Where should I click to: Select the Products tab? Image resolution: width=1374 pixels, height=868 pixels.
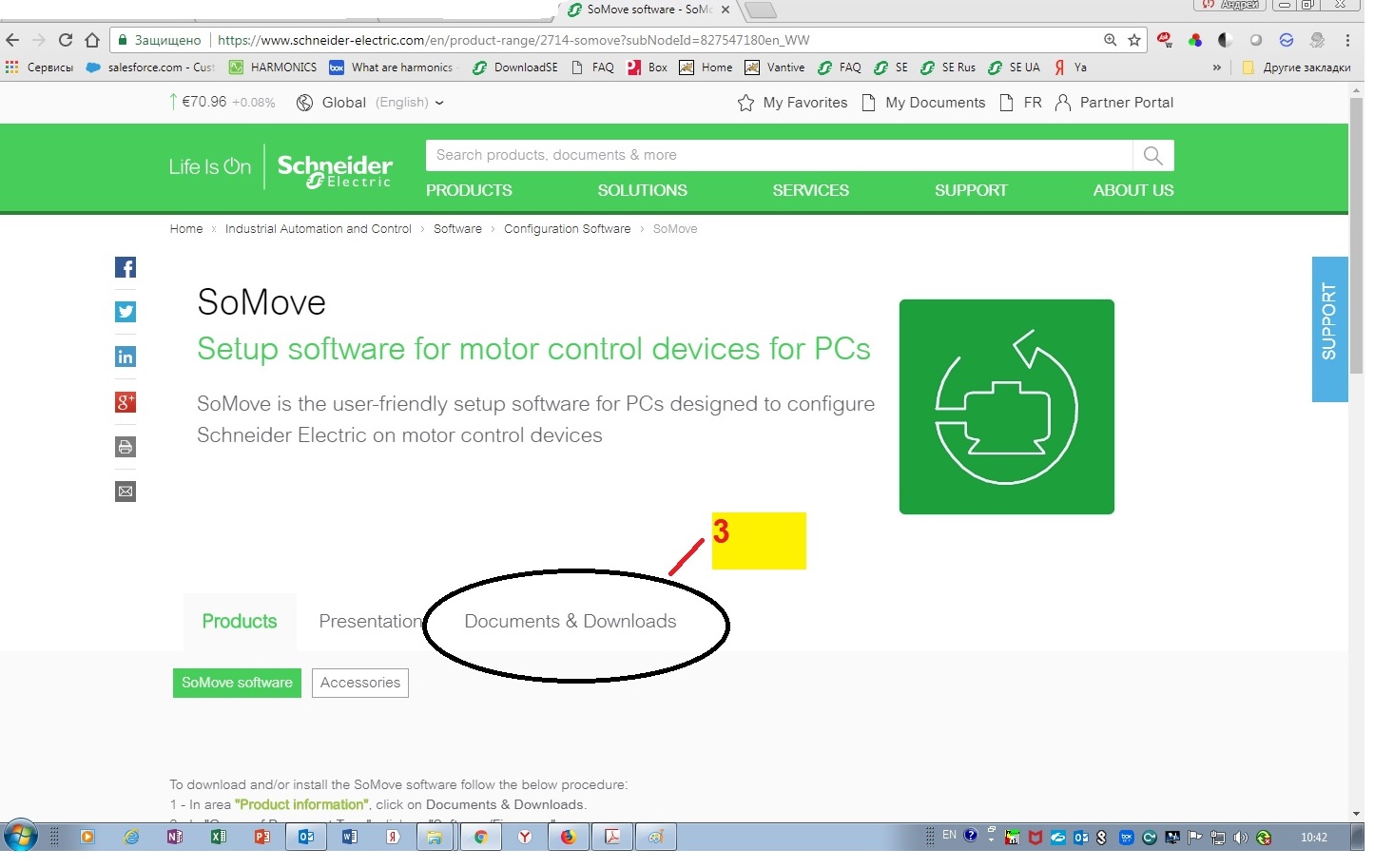pyautogui.click(x=240, y=622)
